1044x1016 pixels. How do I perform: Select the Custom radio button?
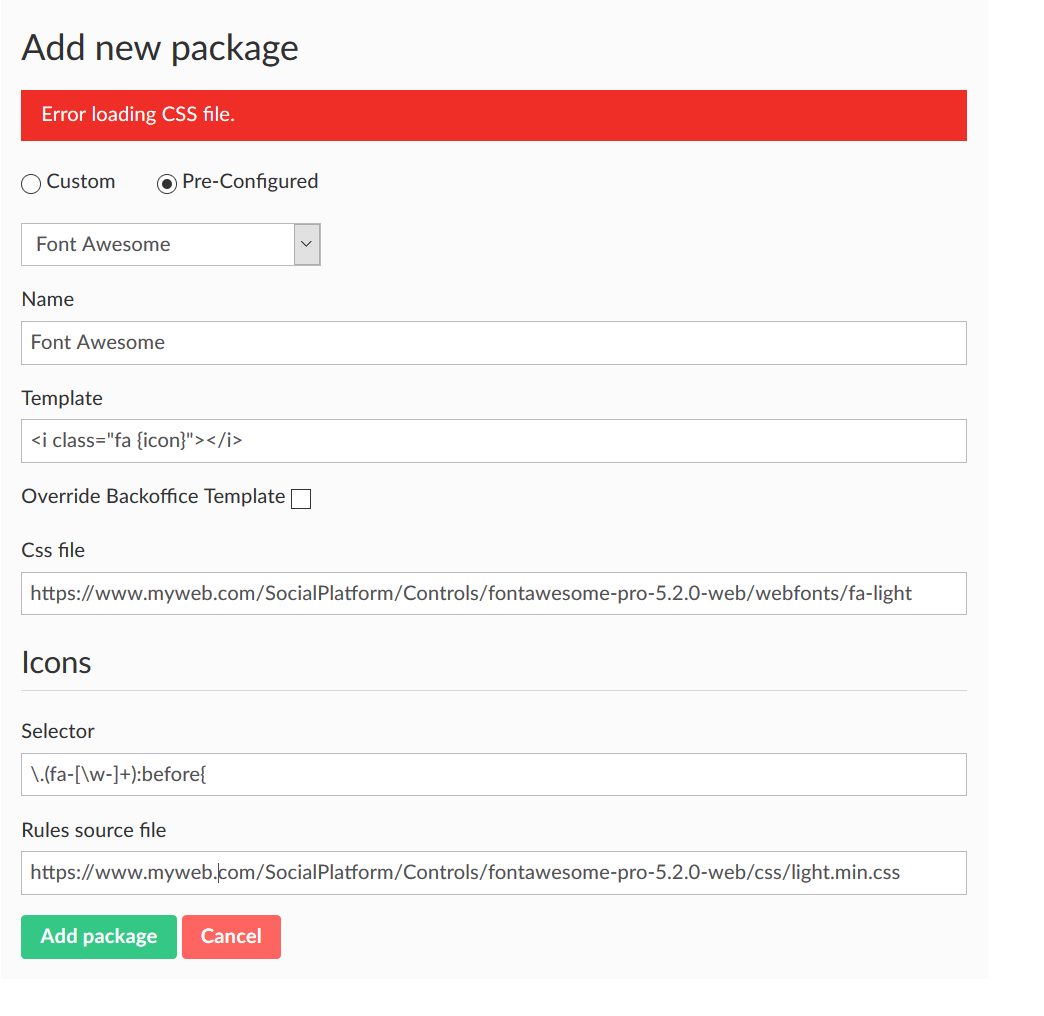pos(31,184)
